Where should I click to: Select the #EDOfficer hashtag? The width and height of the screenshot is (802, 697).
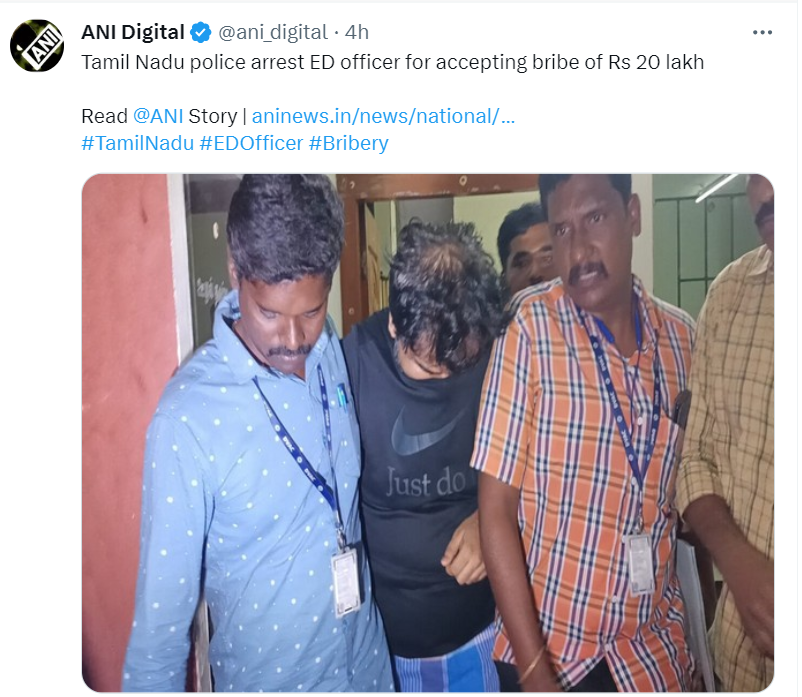(251, 143)
